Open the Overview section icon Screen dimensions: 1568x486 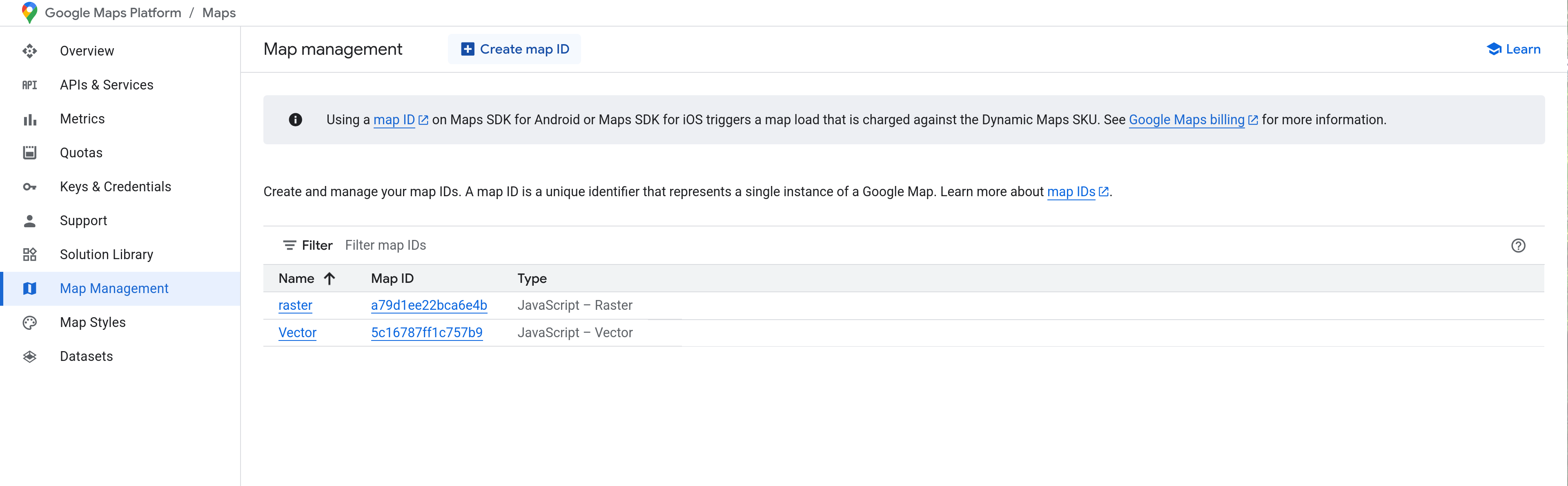(29, 51)
